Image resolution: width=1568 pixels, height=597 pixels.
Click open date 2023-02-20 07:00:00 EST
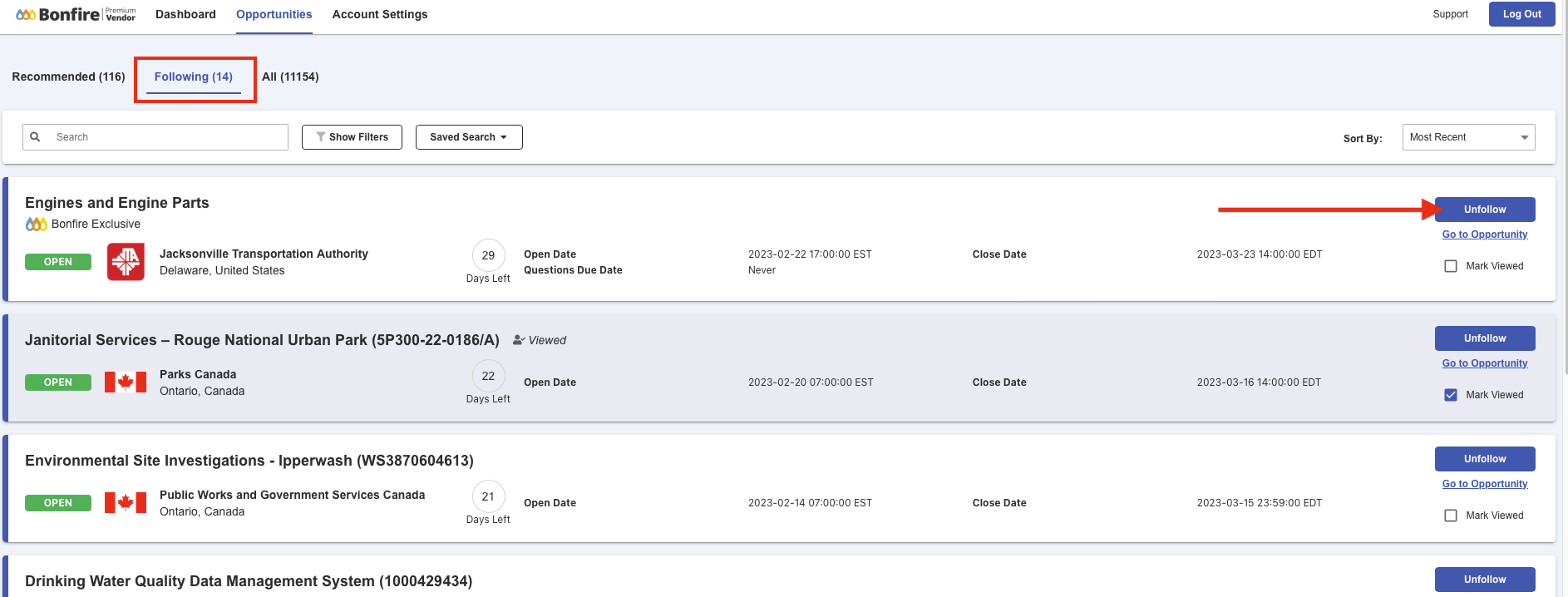coord(811,382)
